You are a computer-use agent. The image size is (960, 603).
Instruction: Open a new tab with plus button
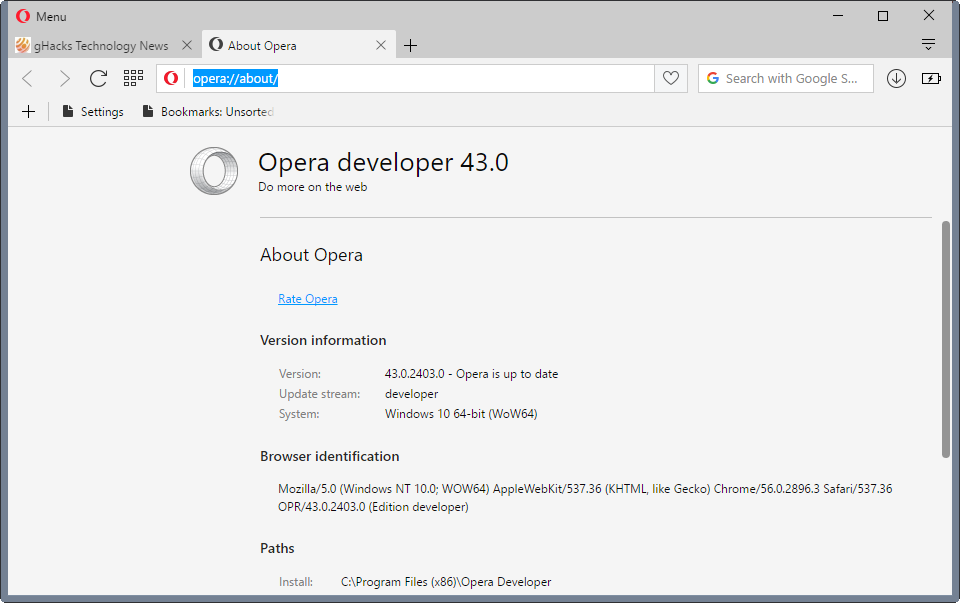(x=411, y=46)
